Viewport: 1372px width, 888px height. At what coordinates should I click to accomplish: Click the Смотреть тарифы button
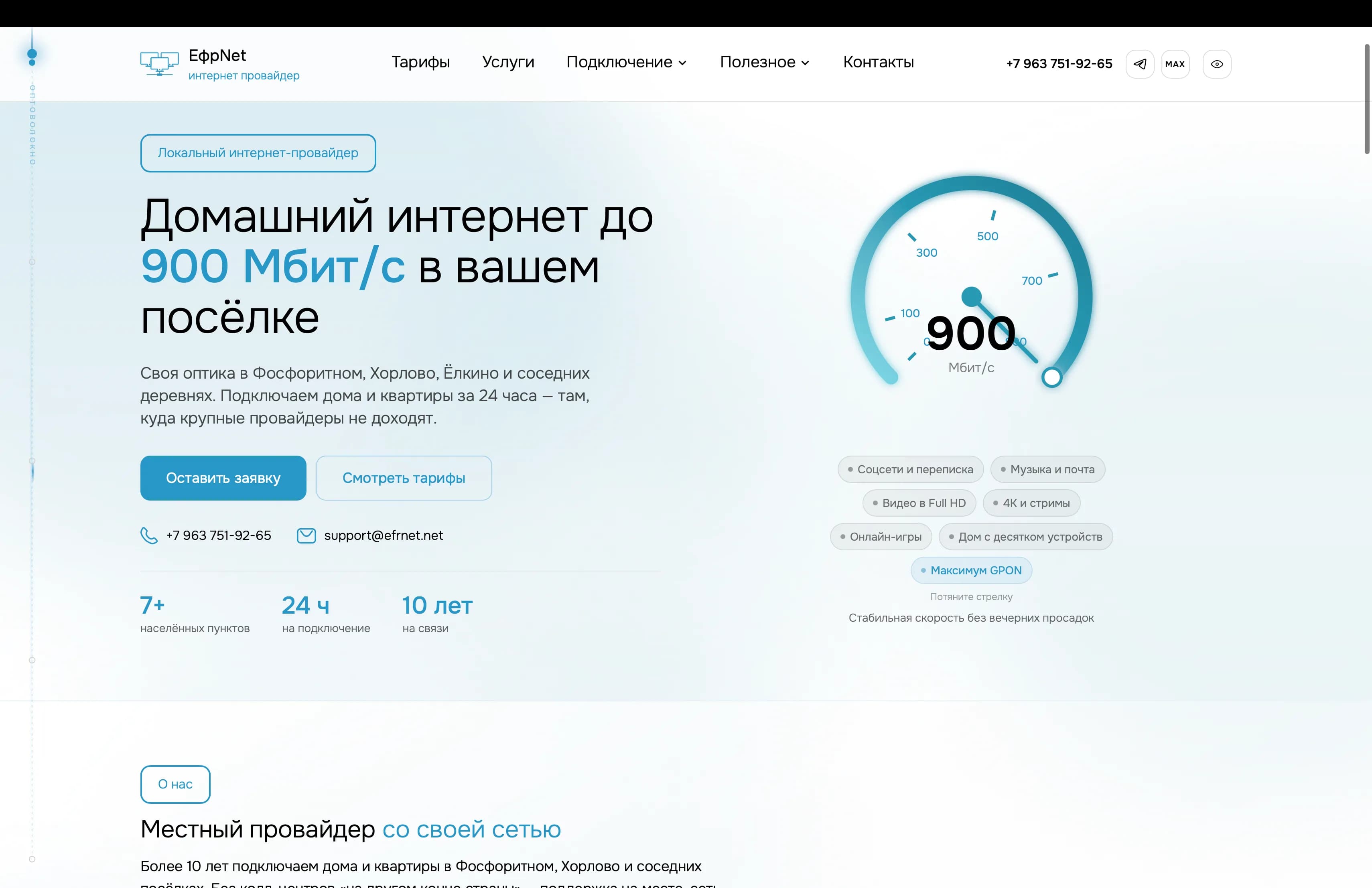pyautogui.click(x=404, y=478)
